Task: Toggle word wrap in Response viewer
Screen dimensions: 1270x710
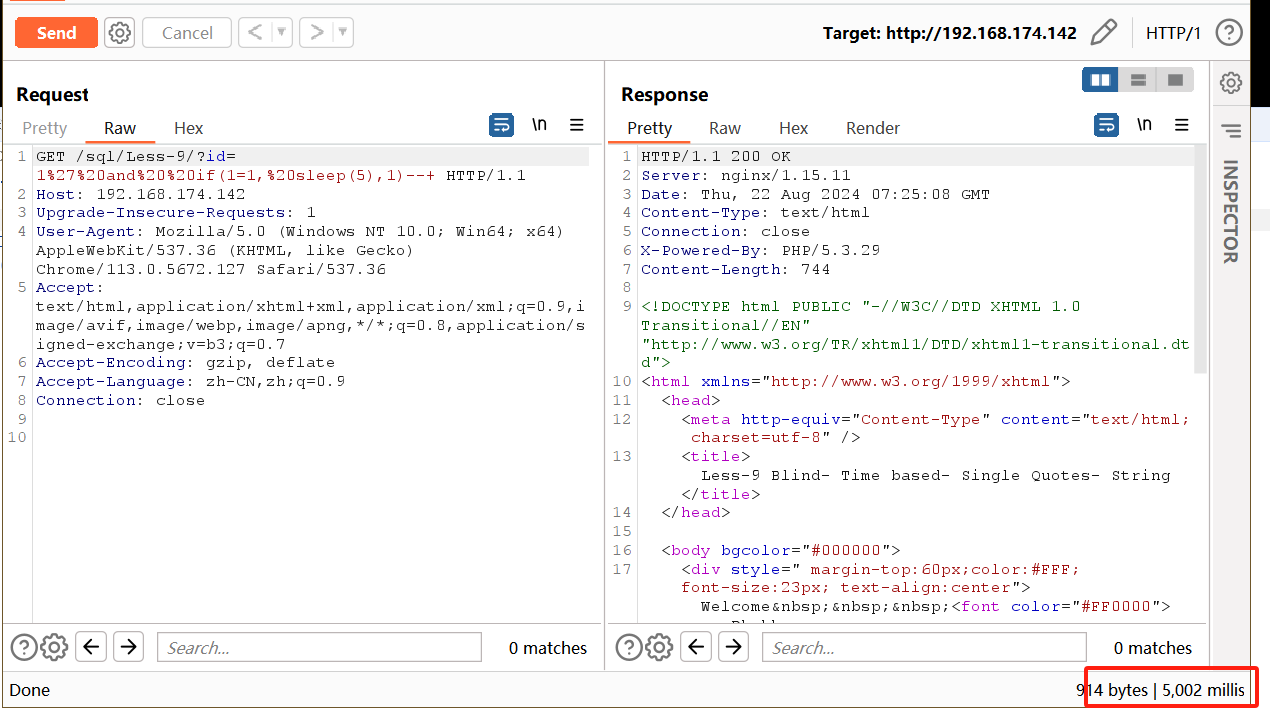Action: [1106, 125]
